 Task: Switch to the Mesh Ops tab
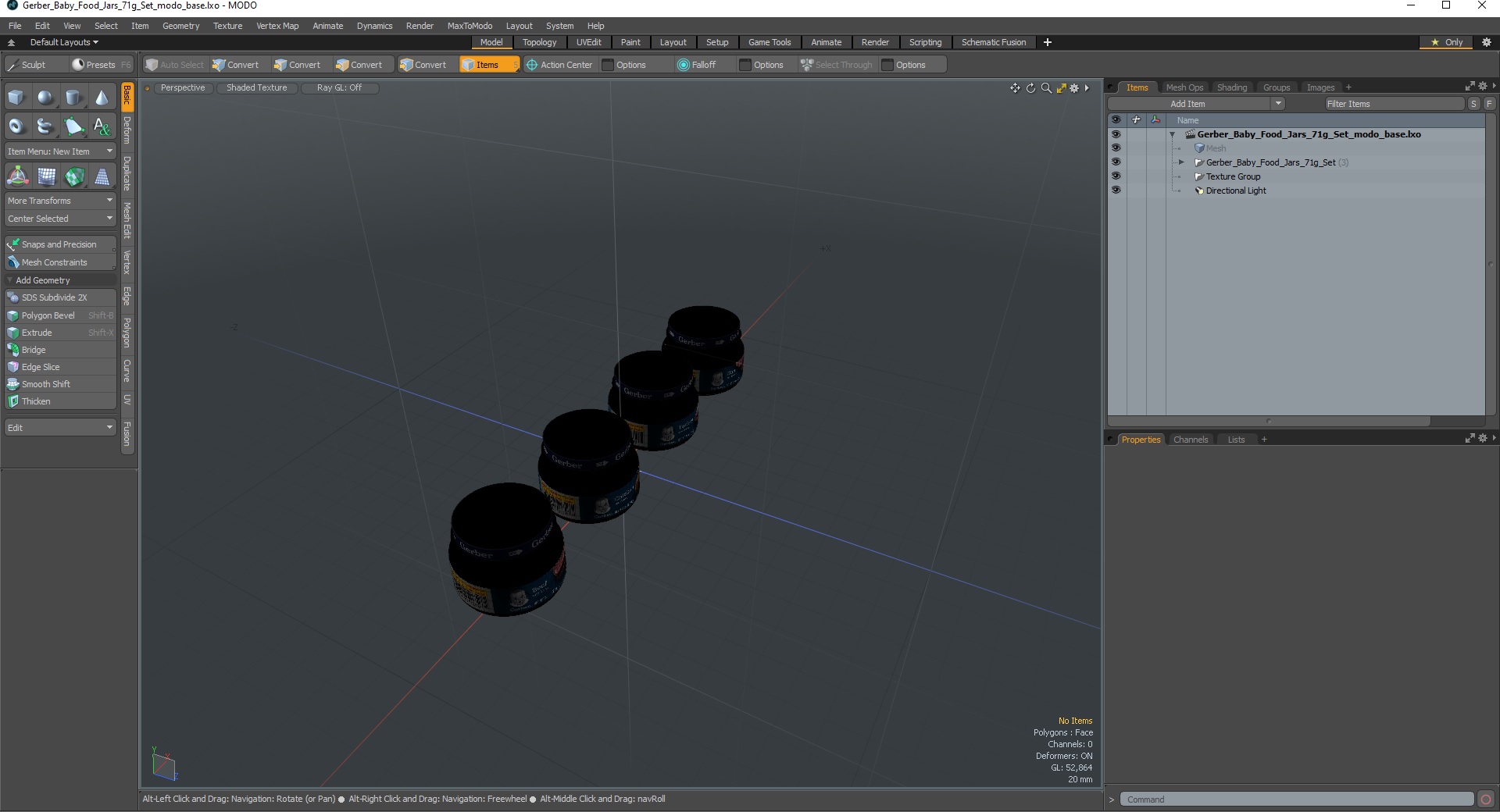point(1184,87)
